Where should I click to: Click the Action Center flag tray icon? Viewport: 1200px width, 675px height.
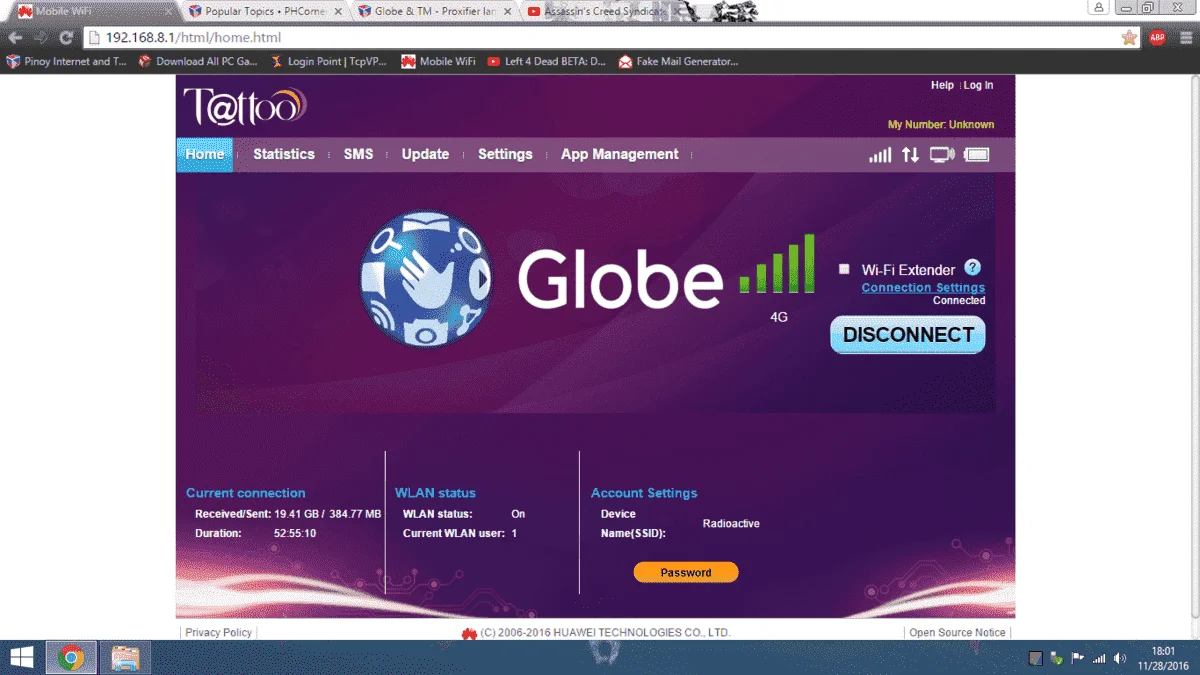point(1077,658)
